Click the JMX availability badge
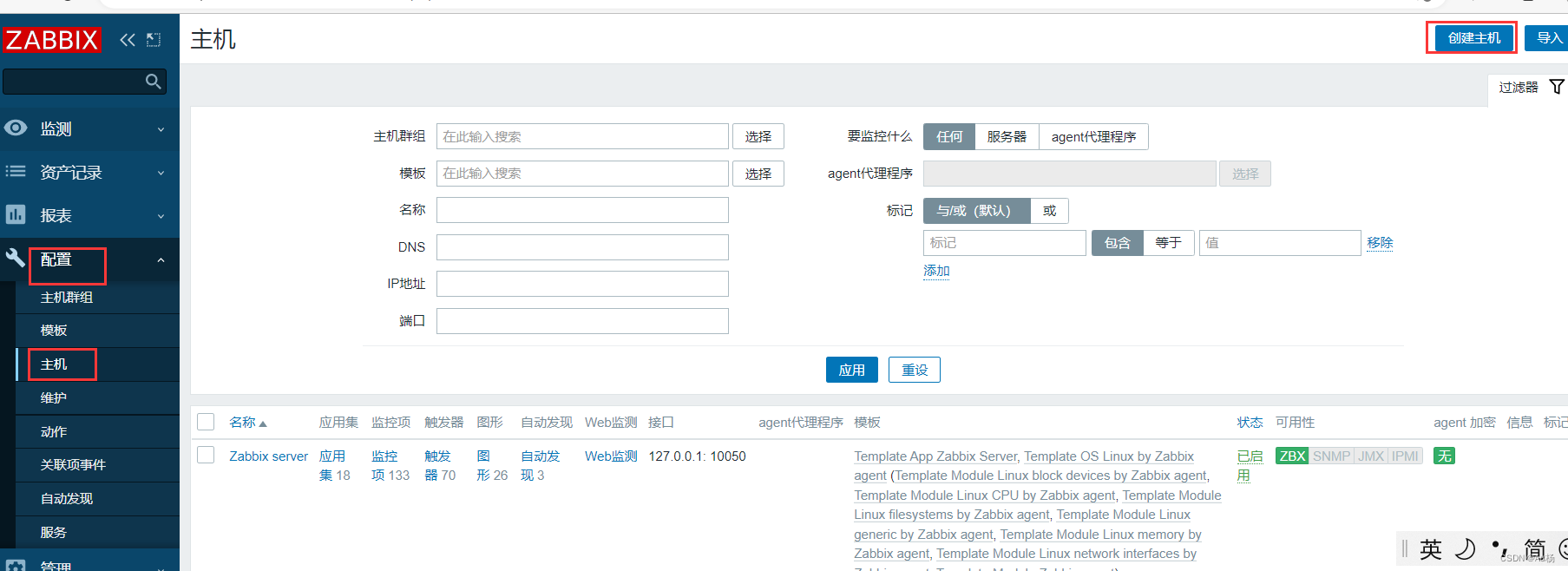 1371,456
